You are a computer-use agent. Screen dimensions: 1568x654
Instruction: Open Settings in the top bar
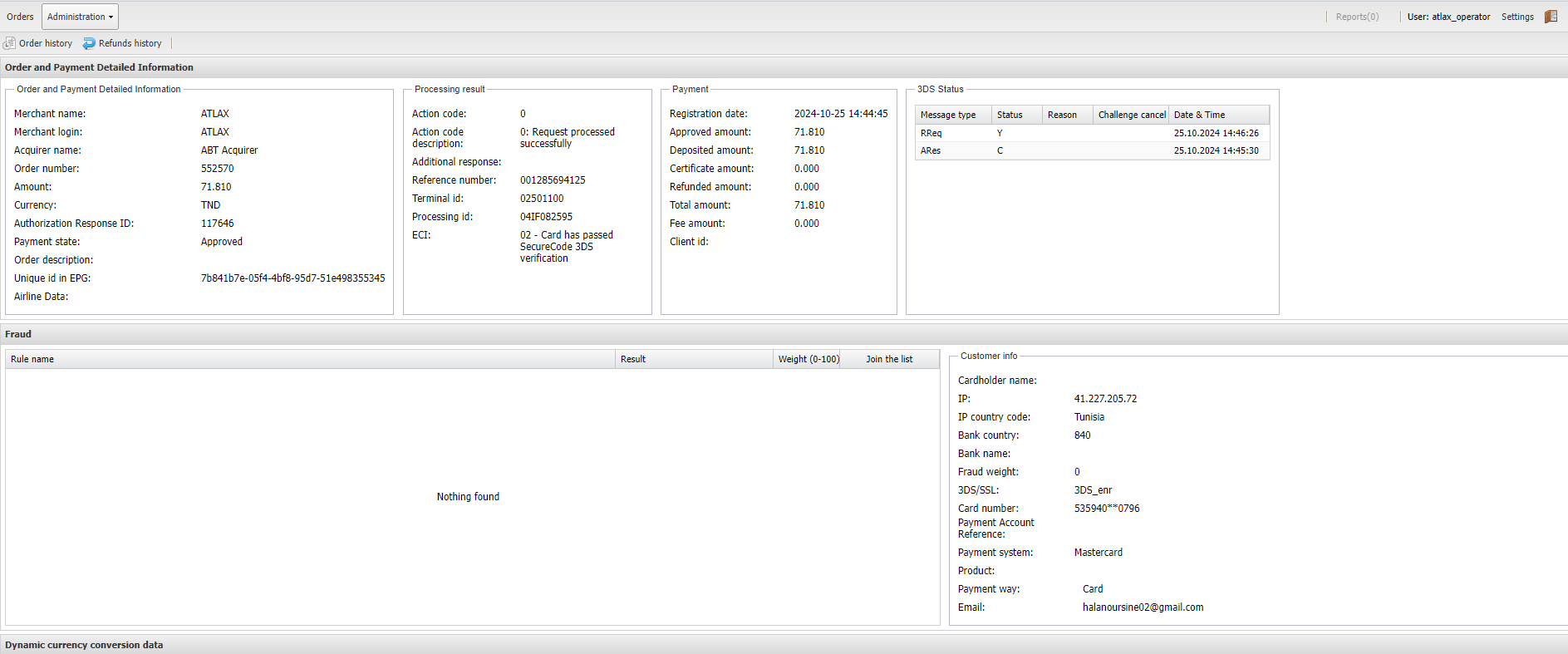pyautogui.click(x=1516, y=17)
